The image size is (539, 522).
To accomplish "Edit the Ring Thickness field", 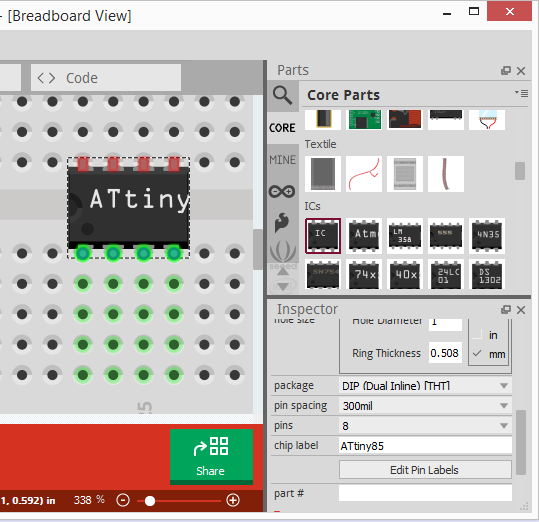I will (445, 353).
